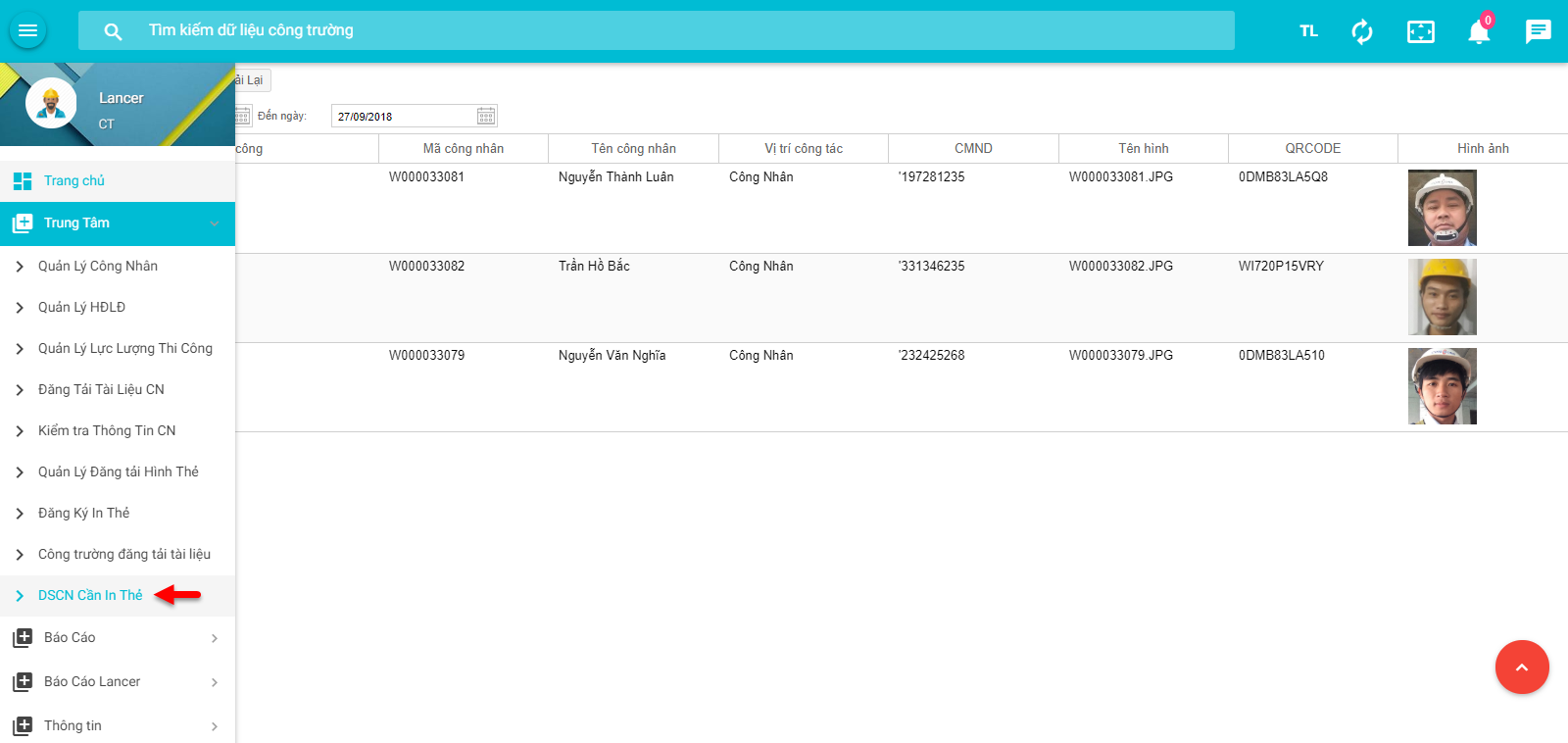Sort by Mã công nhân column header
Image resolution: width=1568 pixels, height=743 pixels.
click(463, 149)
